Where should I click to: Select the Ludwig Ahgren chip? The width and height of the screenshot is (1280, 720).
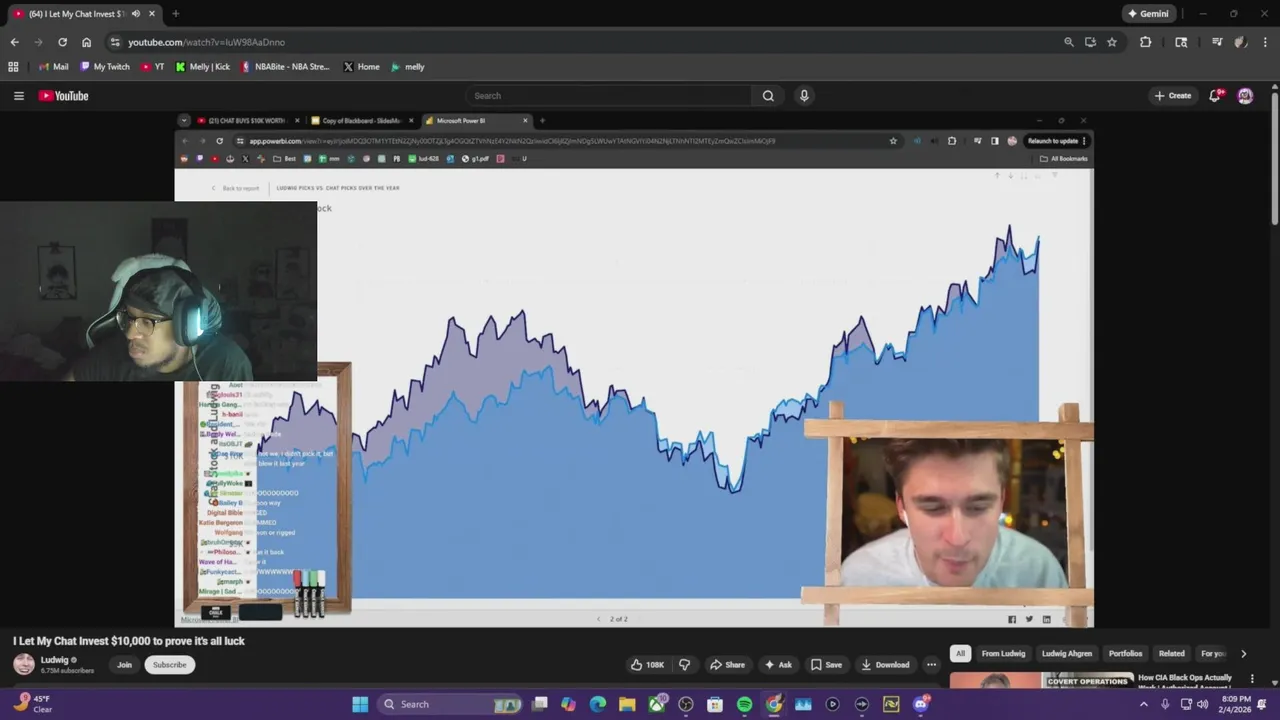1067,654
